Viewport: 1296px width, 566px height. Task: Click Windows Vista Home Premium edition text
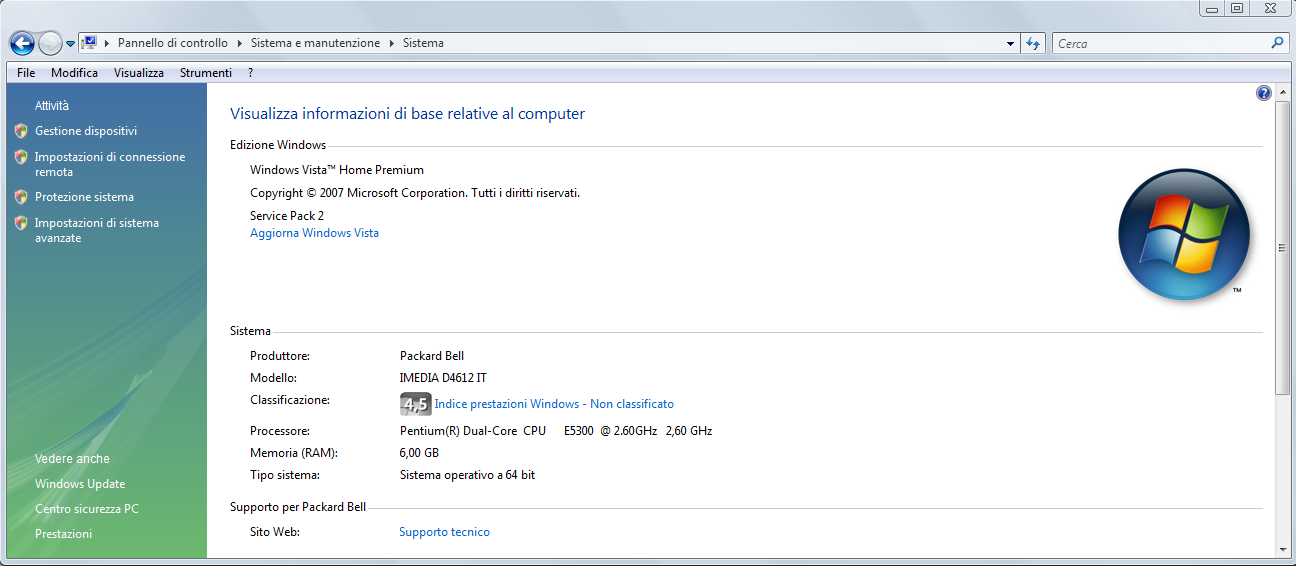click(337, 170)
